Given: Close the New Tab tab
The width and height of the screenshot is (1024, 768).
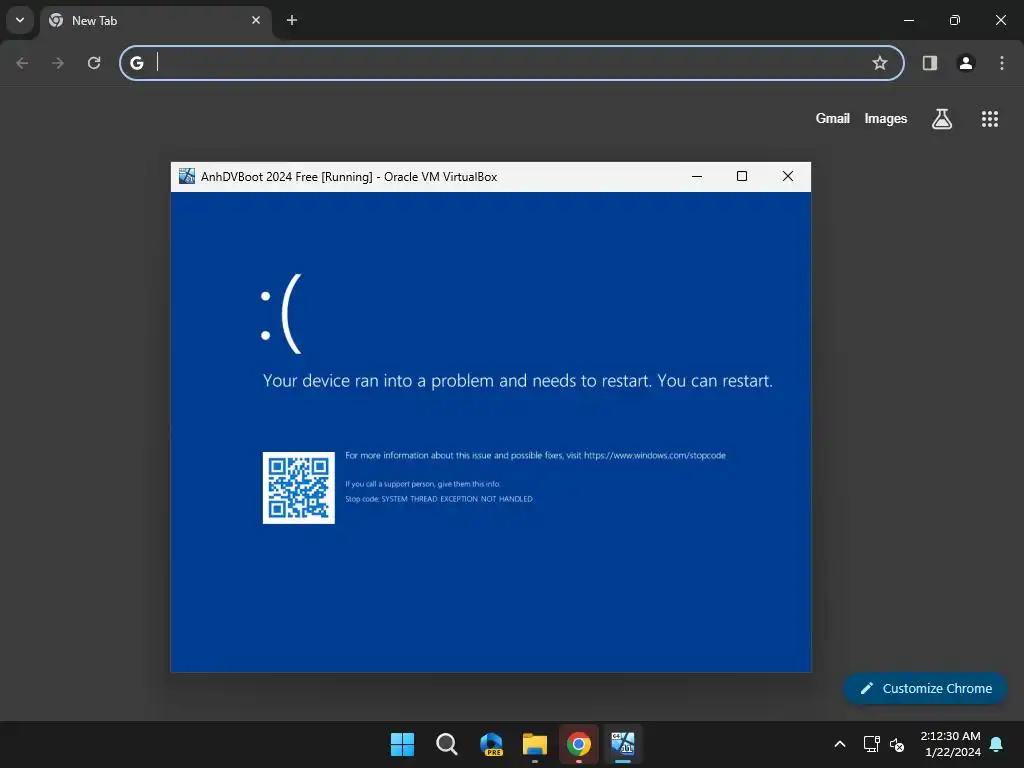Looking at the screenshot, I should click(x=256, y=20).
